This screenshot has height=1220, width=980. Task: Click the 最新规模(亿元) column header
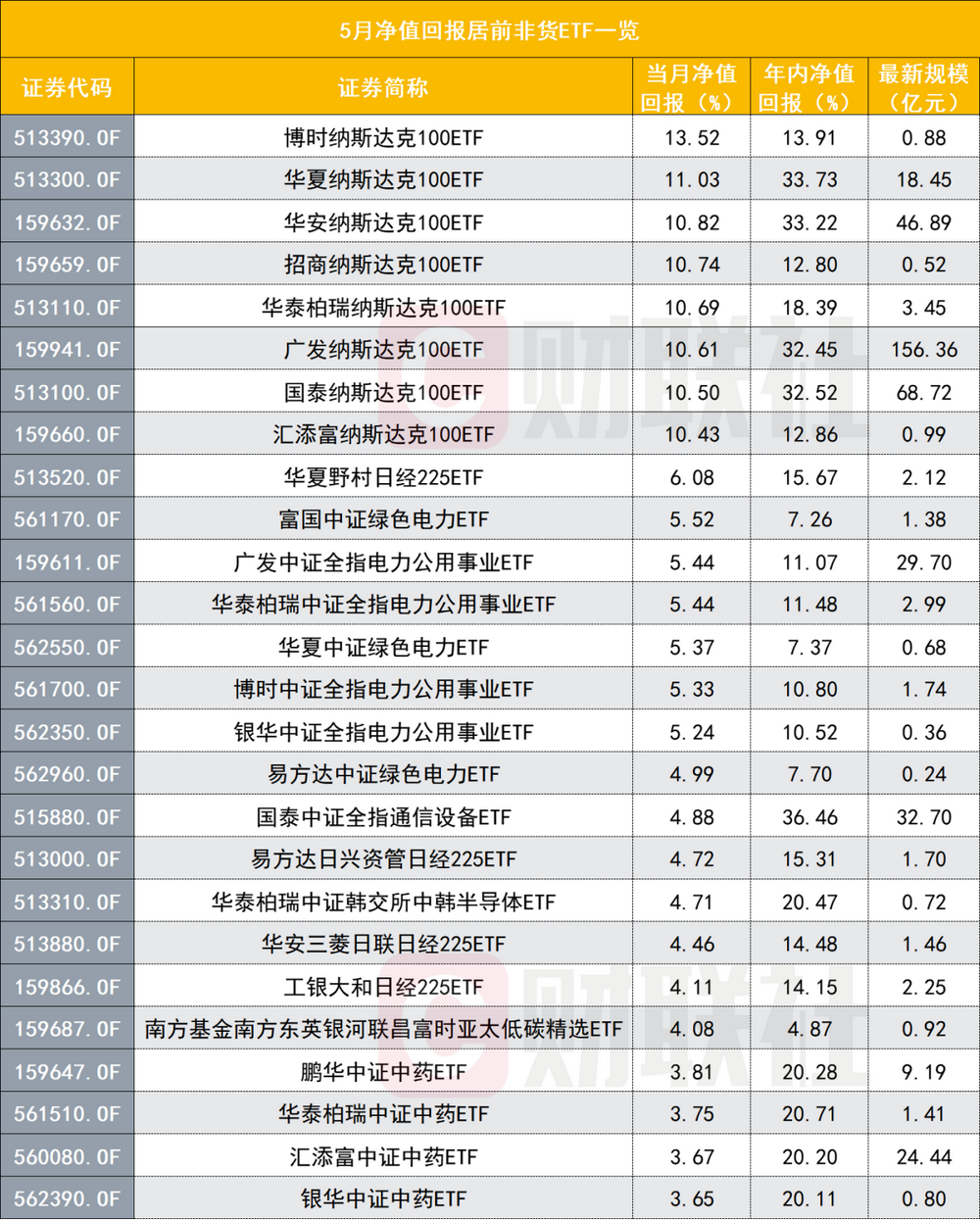pos(923,88)
